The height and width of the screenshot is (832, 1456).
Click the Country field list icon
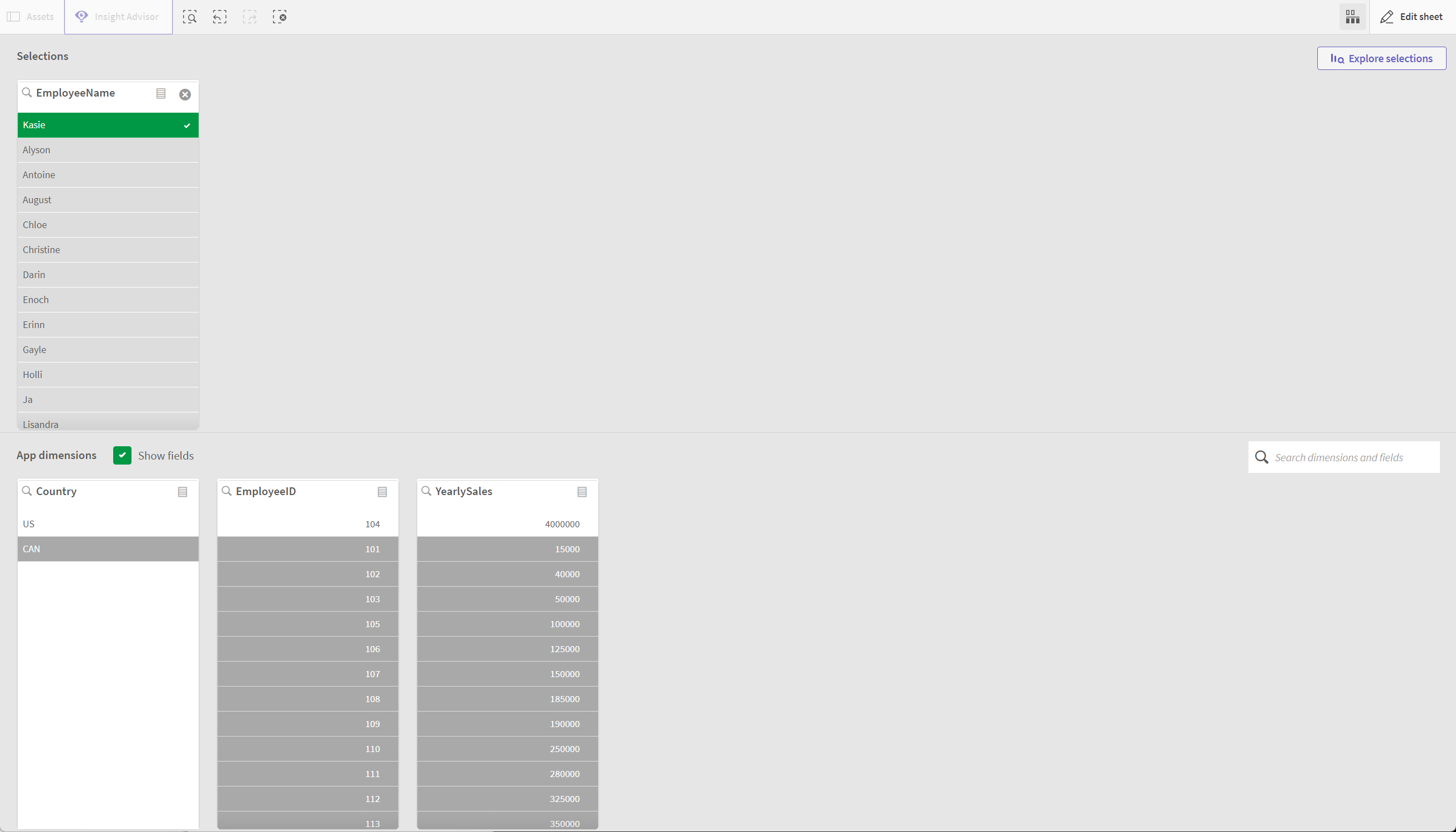click(184, 491)
